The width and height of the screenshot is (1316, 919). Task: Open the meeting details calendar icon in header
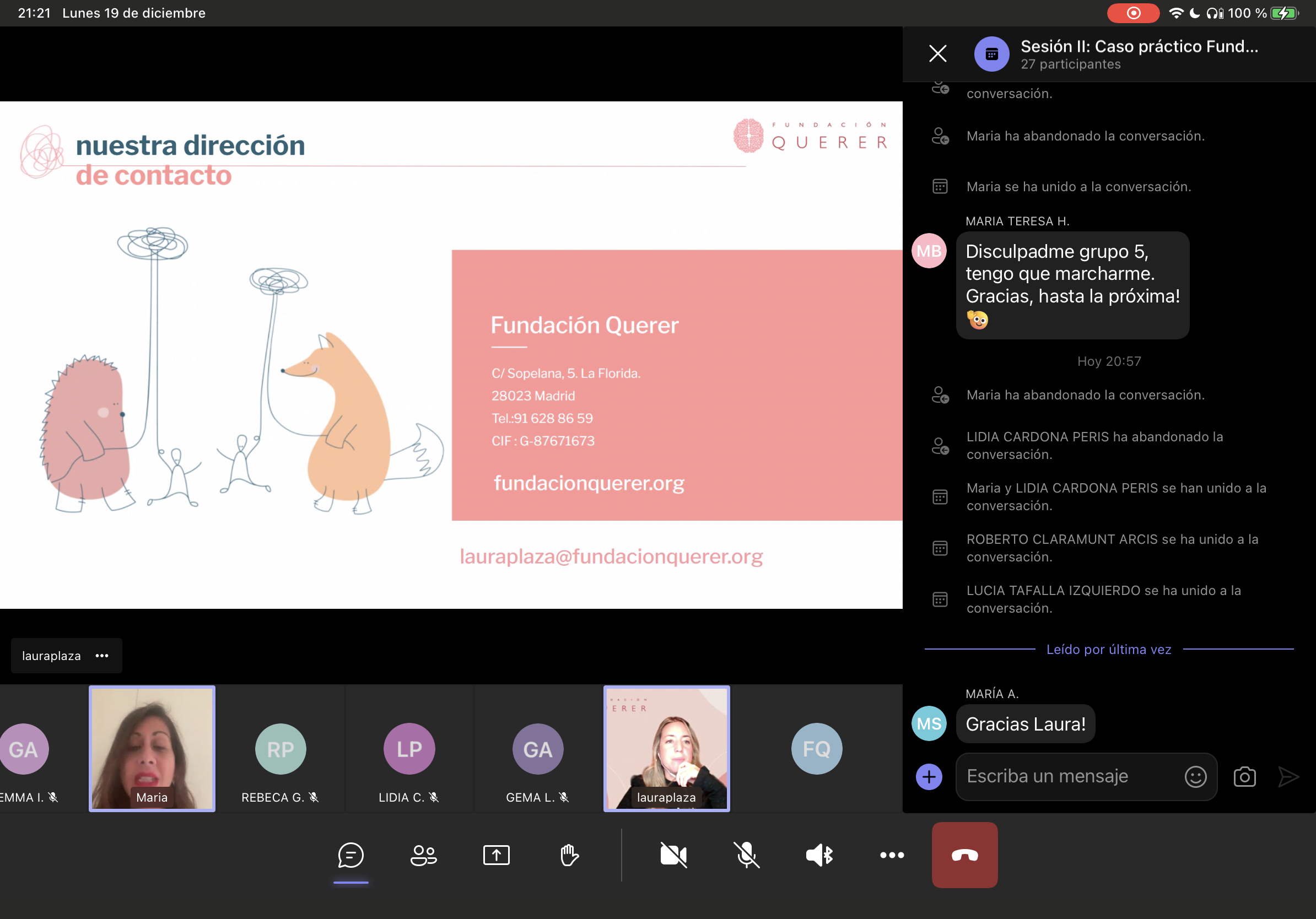click(x=991, y=54)
